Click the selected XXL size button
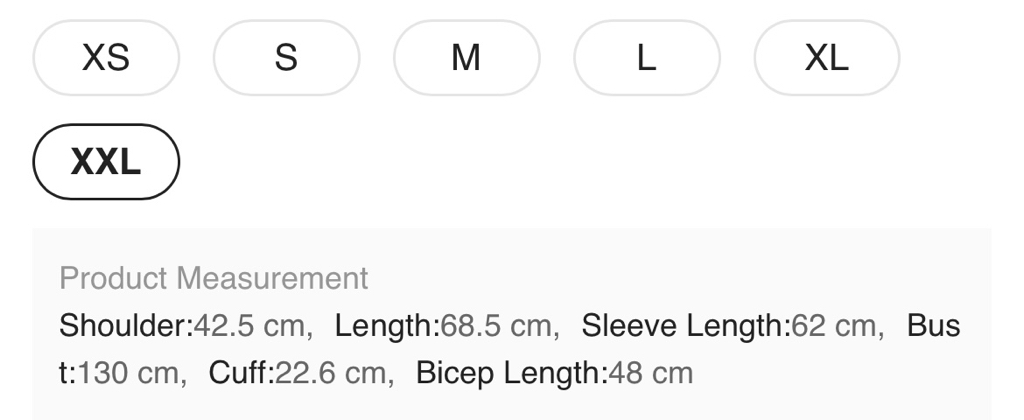This screenshot has height=420, width=1024. (x=106, y=161)
